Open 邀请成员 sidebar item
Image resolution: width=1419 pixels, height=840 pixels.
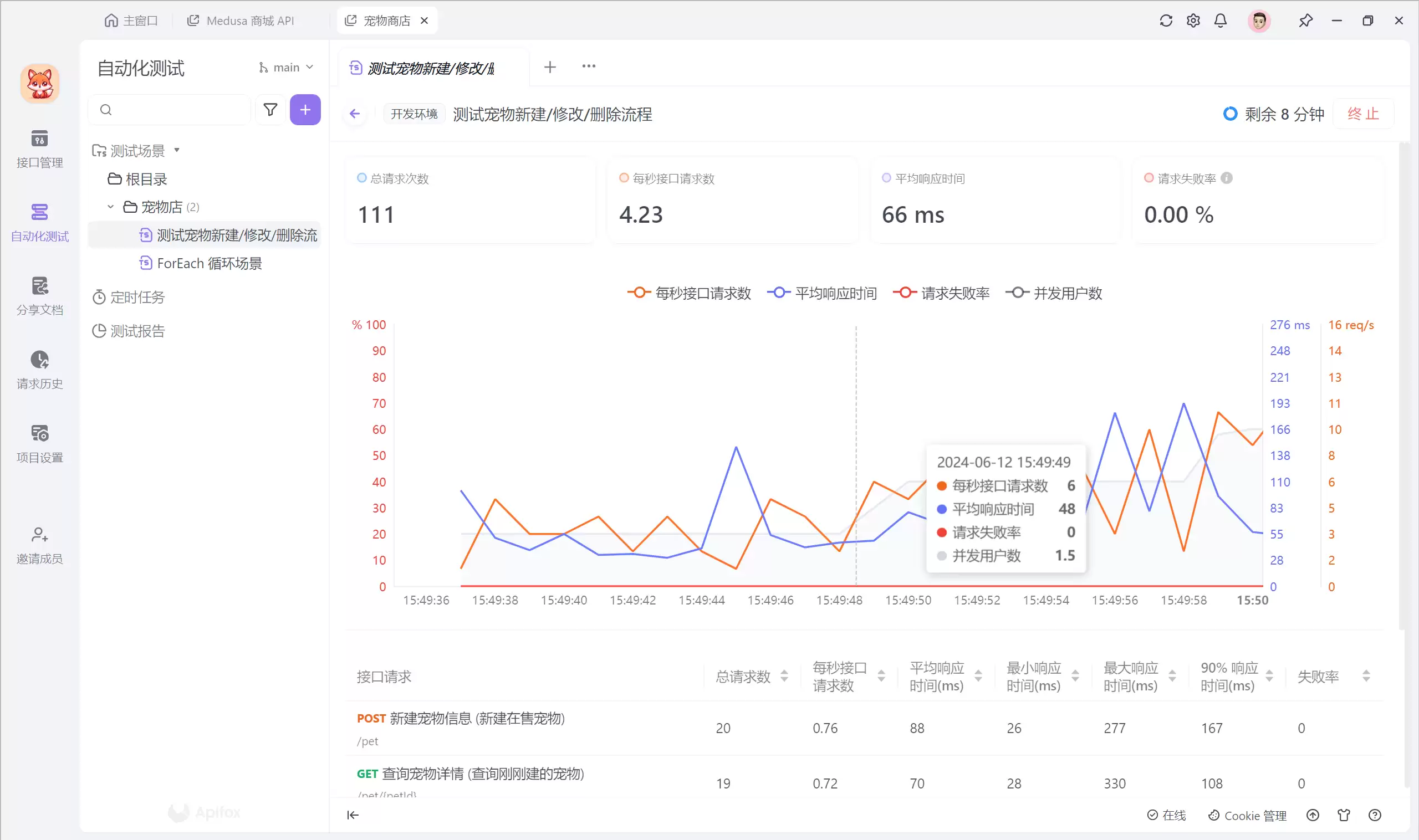coord(39,545)
